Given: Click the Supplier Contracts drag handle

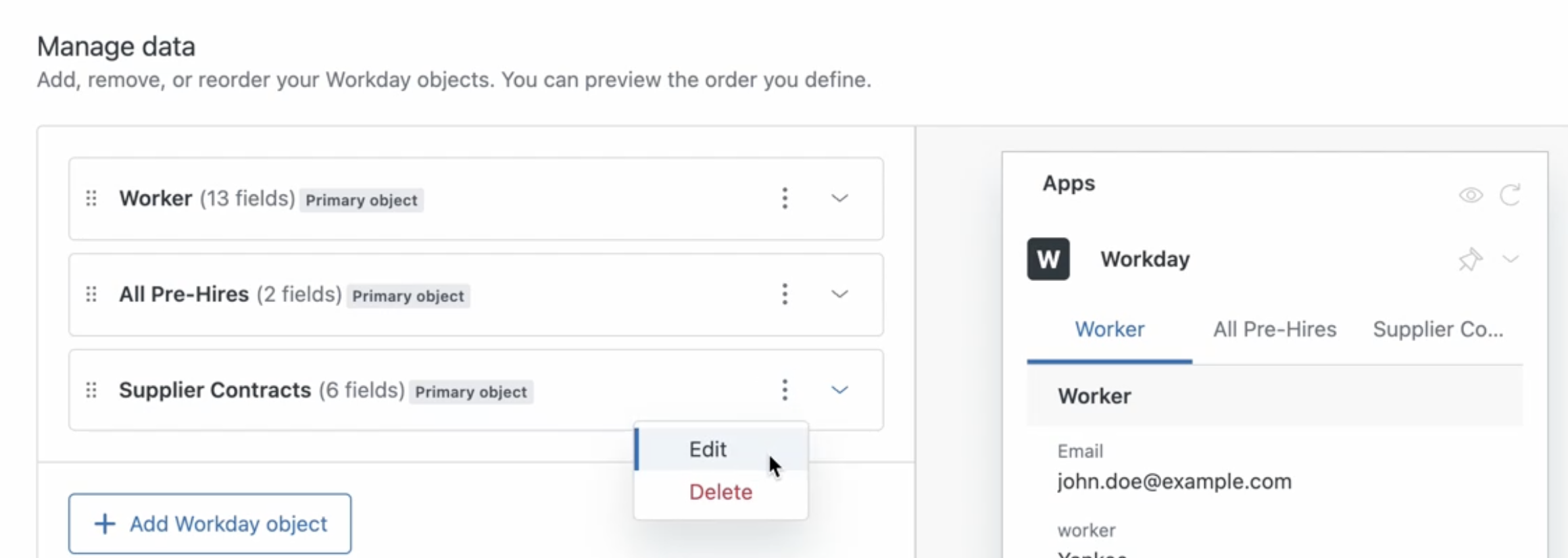Looking at the screenshot, I should coord(91,390).
